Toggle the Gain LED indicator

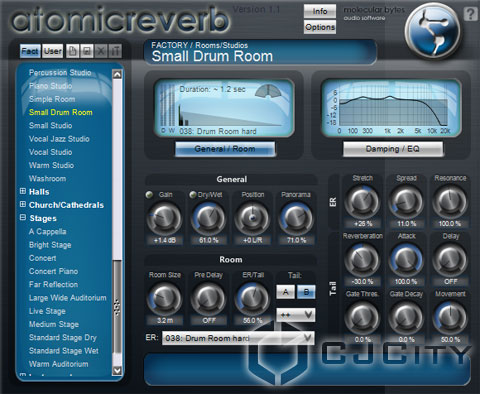pos(150,195)
